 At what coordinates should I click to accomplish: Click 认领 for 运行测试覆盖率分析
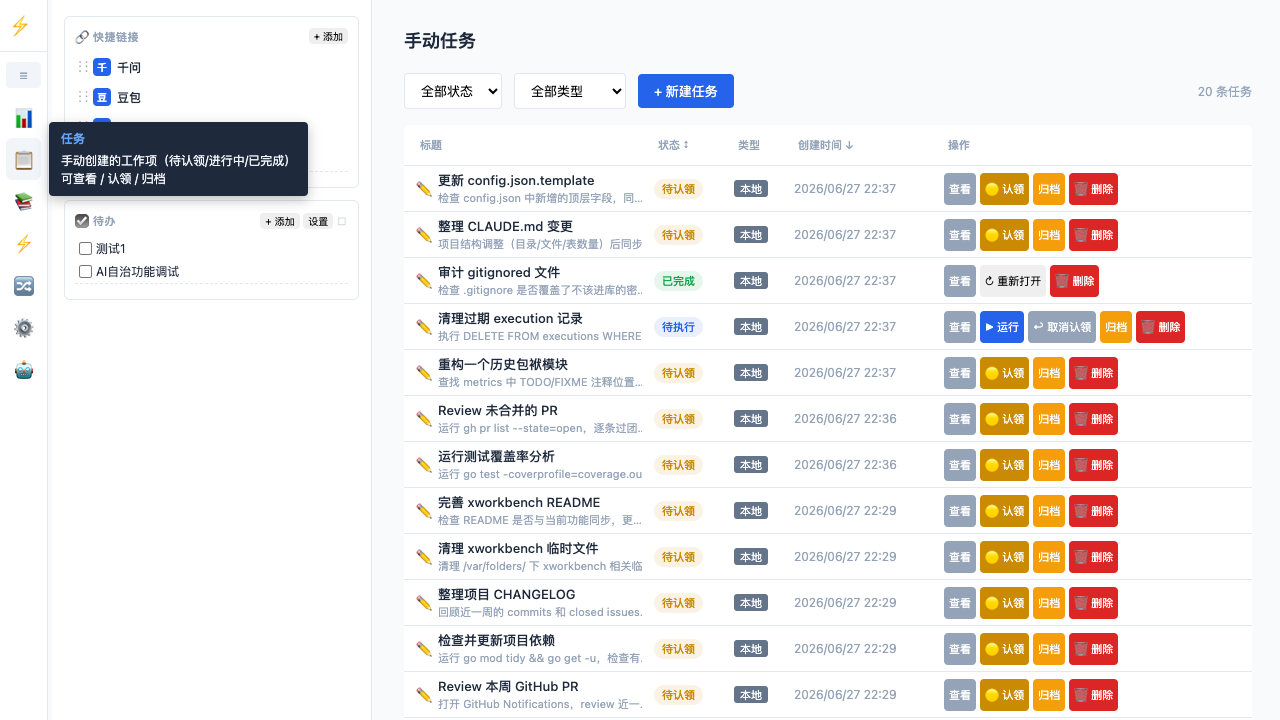1004,465
